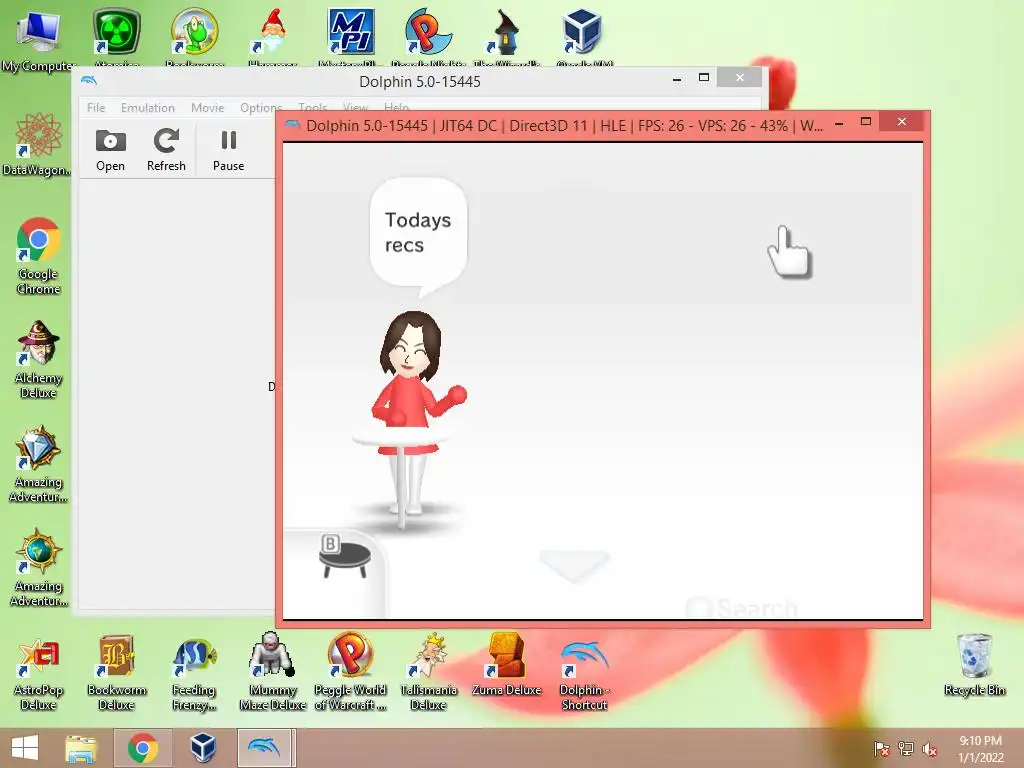Image resolution: width=1024 pixels, height=768 pixels.
Task: Click the B back stool button in game
Action: (344, 556)
